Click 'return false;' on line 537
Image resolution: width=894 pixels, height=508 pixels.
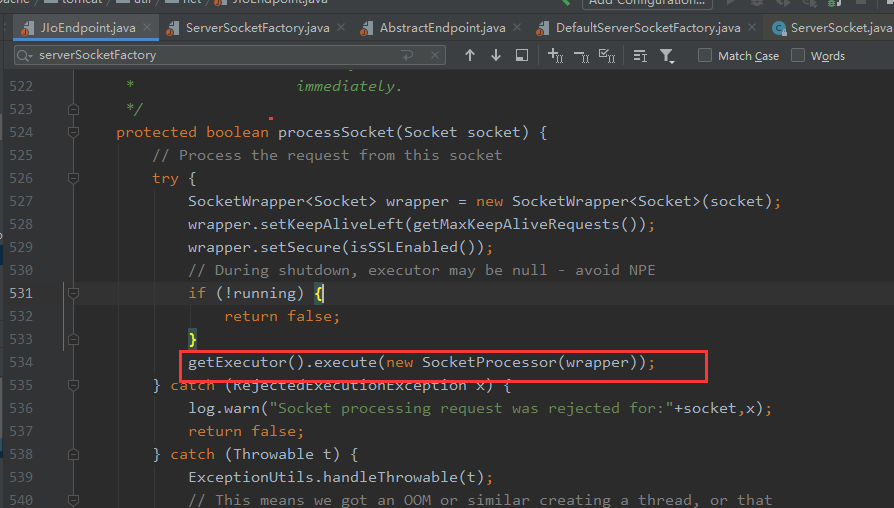coord(246,431)
